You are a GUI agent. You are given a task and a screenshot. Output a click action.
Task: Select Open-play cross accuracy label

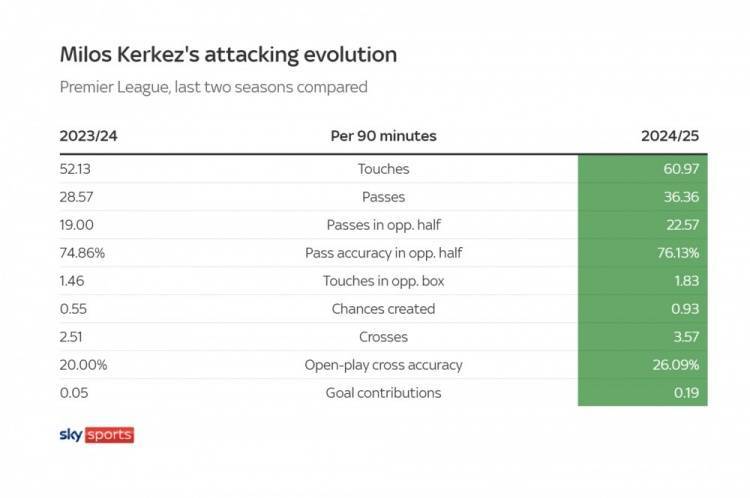coord(384,365)
